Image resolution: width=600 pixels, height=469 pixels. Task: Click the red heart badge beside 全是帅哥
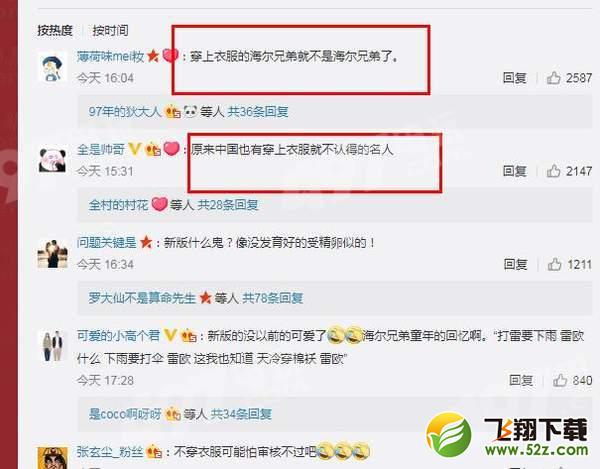click(x=171, y=149)
